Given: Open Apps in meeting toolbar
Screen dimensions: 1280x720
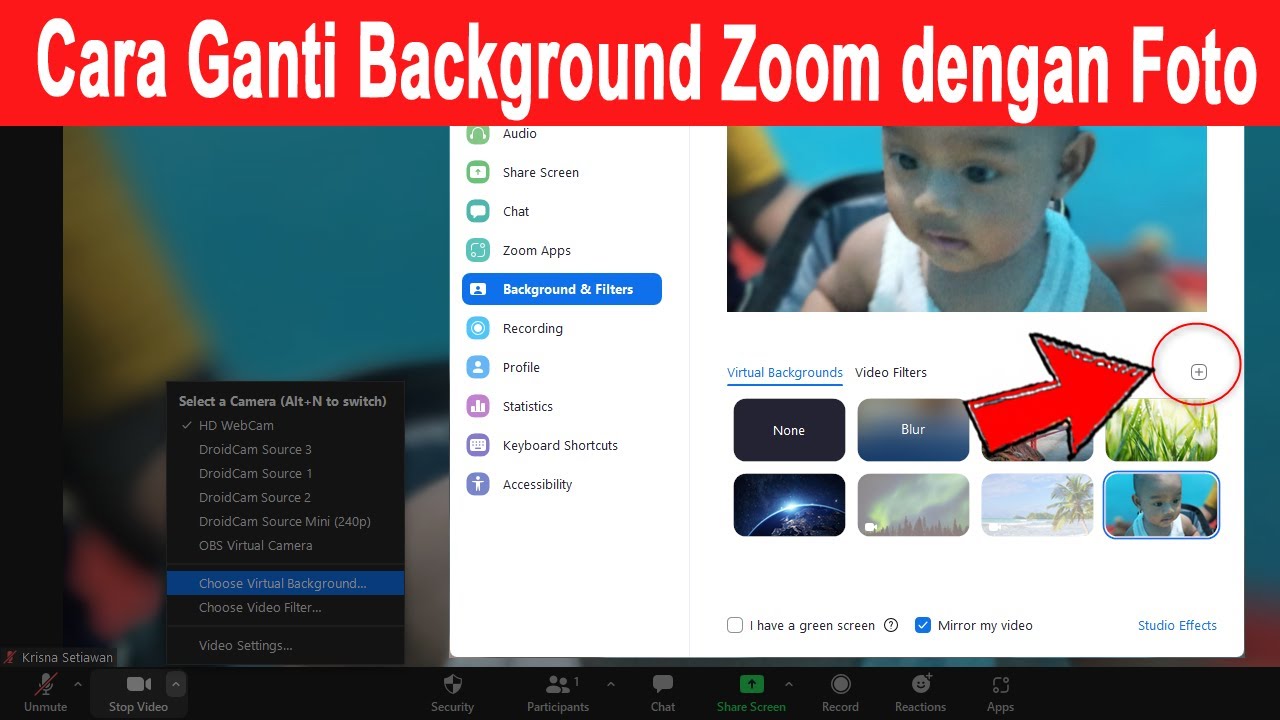Looking at the screenshot, I should [1000, 692].
